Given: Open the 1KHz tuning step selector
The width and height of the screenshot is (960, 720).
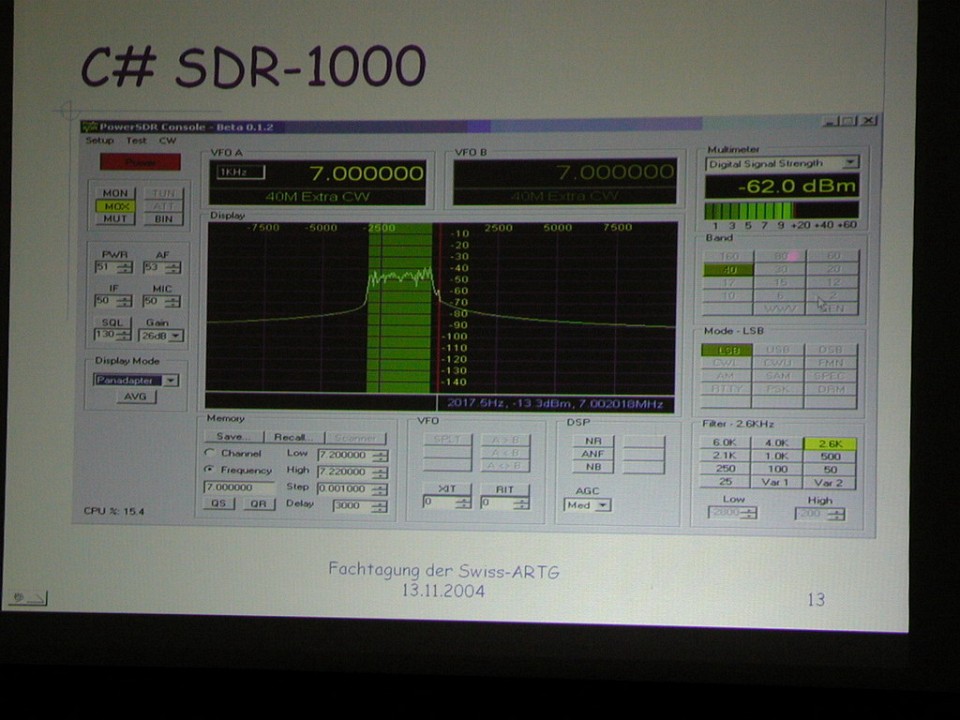Looking at the screenshot, I should click(x=241, y=172).
